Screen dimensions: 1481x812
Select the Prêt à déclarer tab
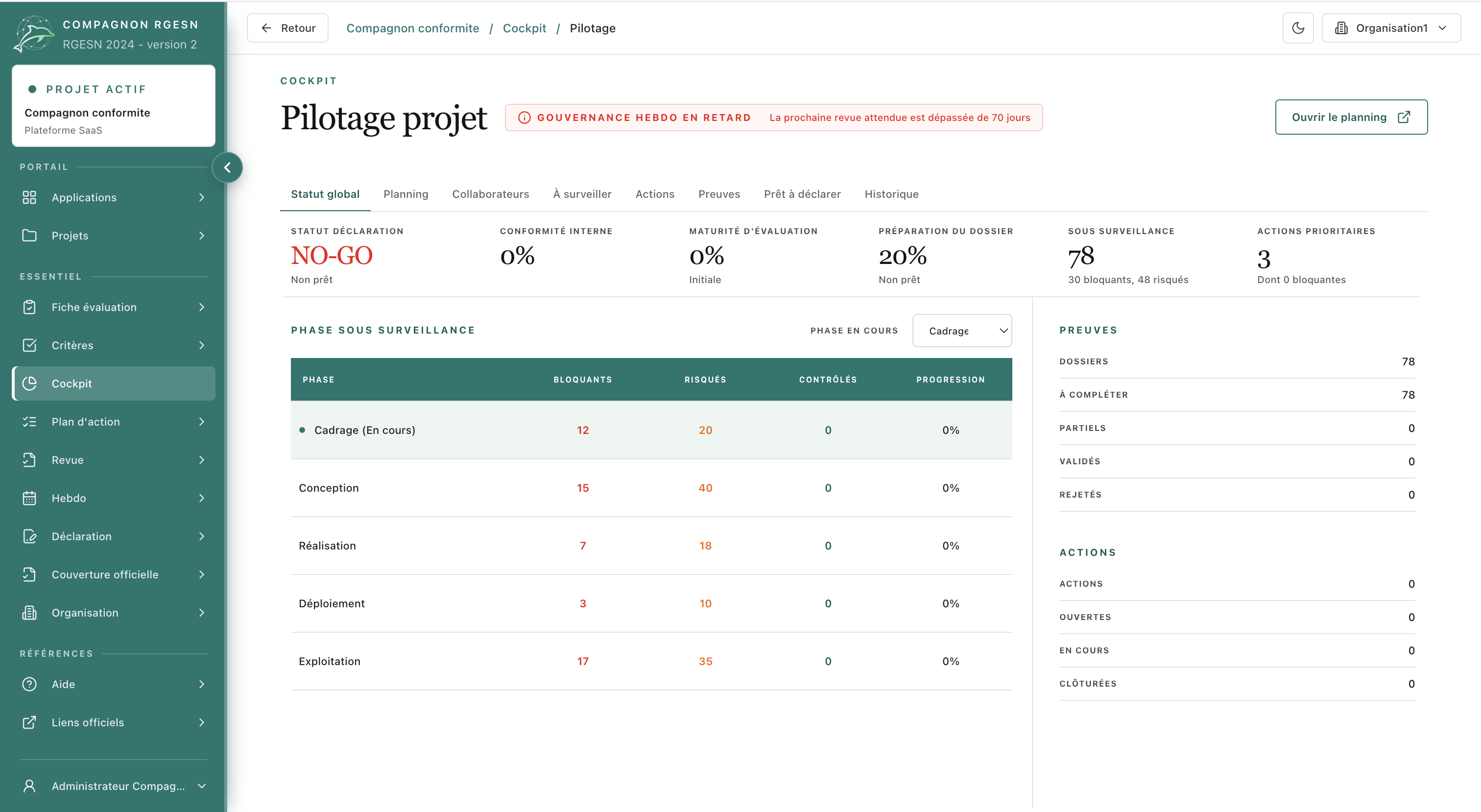click(802, 194)
